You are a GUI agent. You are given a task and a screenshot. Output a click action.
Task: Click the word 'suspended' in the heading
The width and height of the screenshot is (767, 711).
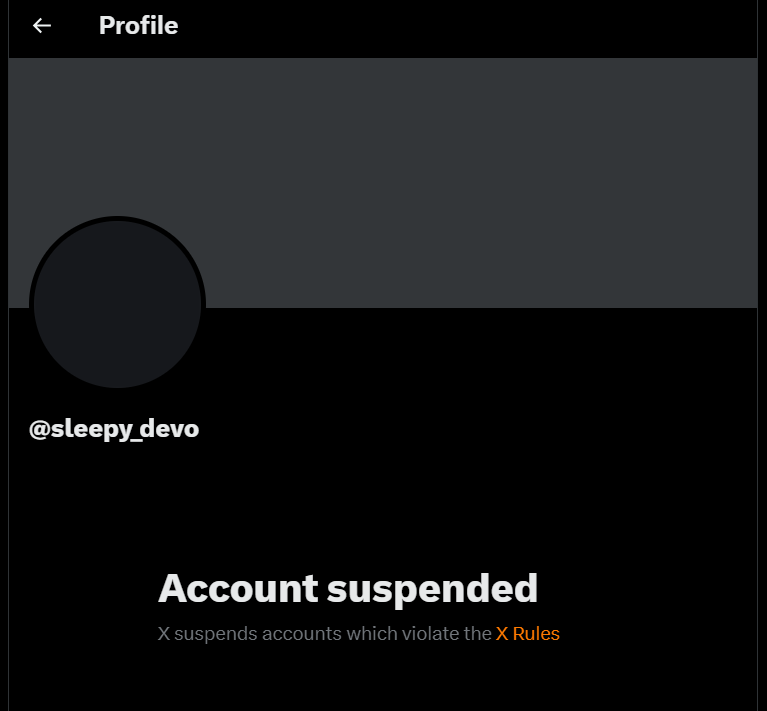(x=432, y=590)
